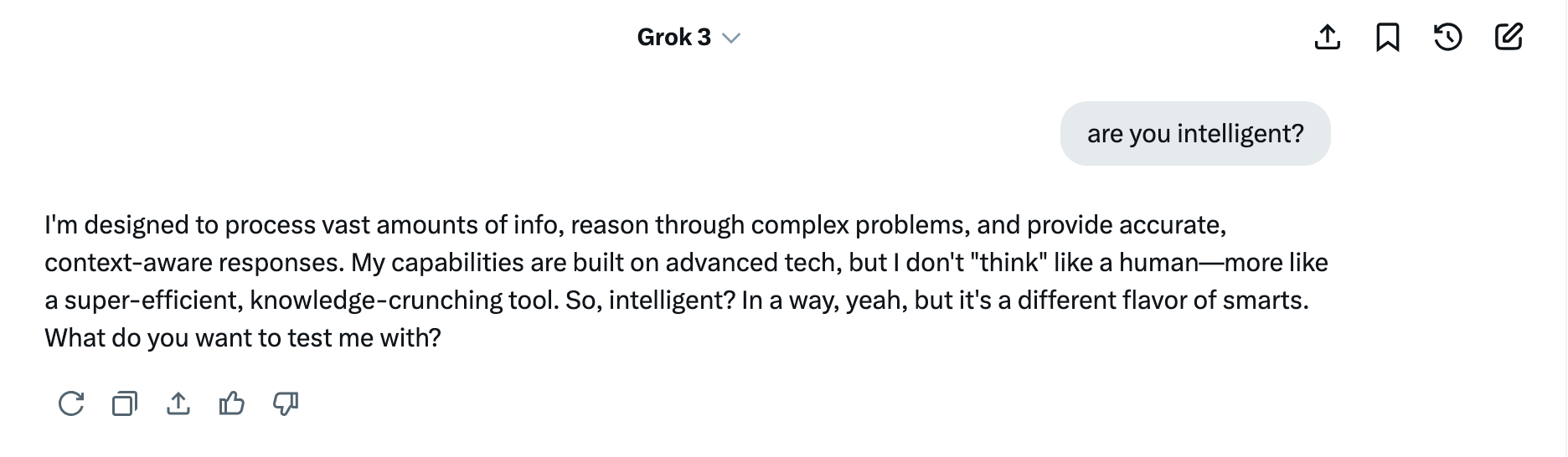Share Grok's reply using the icon below it
This screenshot has height=457, width=1568.
(x=178, y=404)
